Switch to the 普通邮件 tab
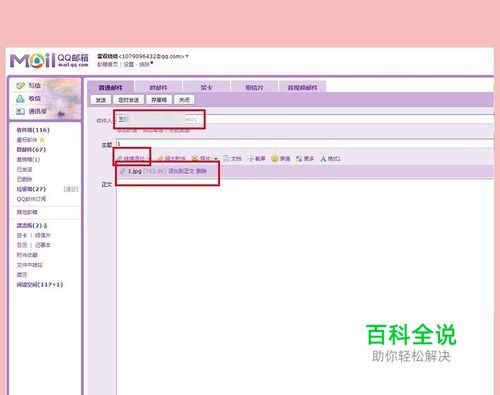This screenshot has height=395, width=500. point(111,87)
